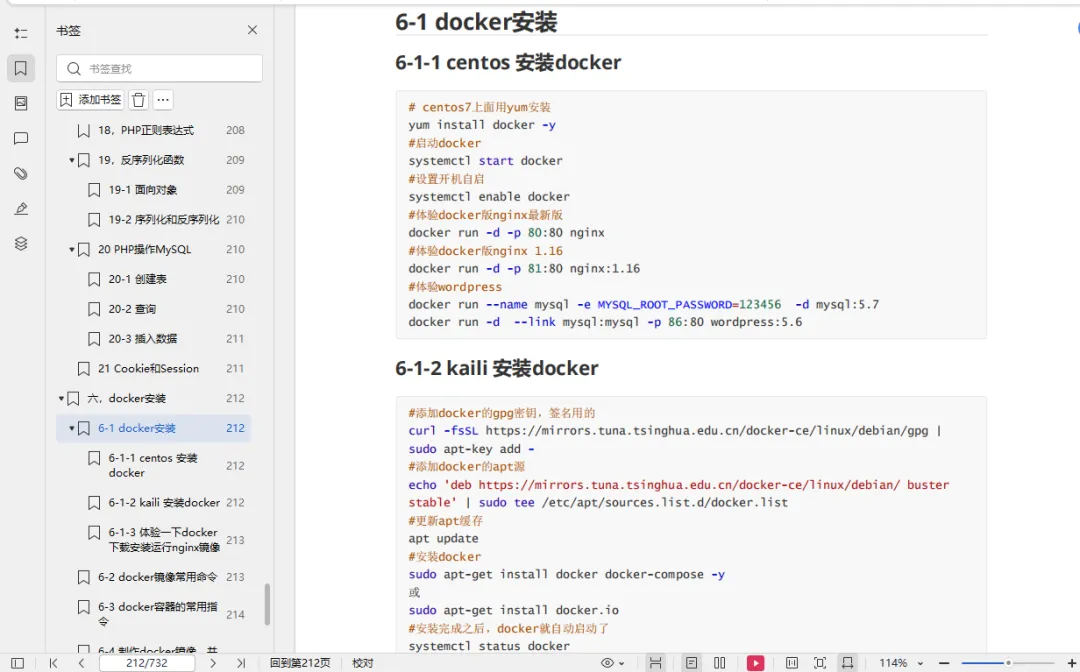Close the 书签 bookmarks panel
The width and height of the screenshot is (1080, 672).
[x=252, y=30]
